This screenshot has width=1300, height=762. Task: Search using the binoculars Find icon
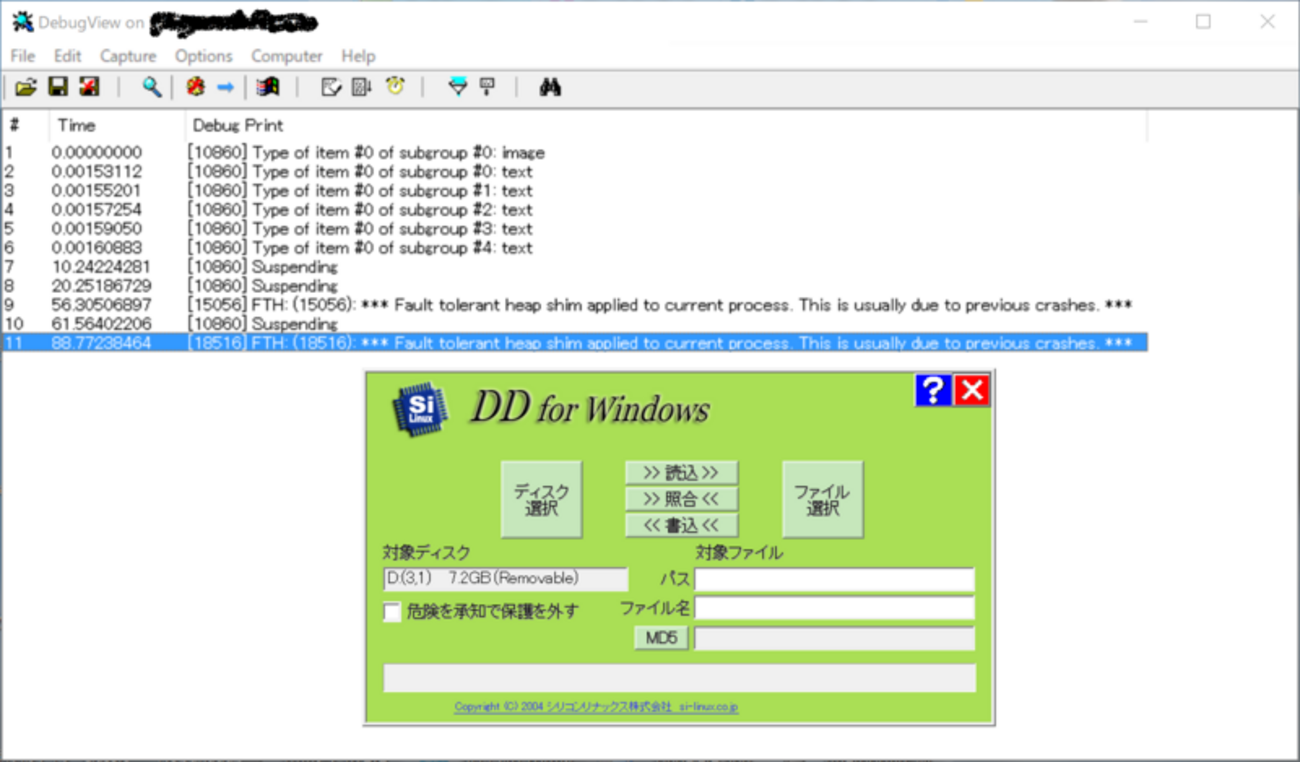(548, 87)
